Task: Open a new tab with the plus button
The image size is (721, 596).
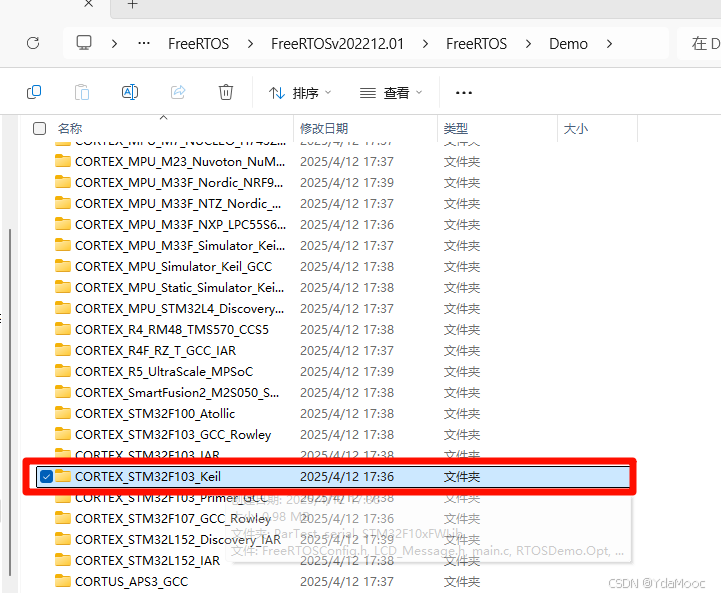Action: pos(132,5)
